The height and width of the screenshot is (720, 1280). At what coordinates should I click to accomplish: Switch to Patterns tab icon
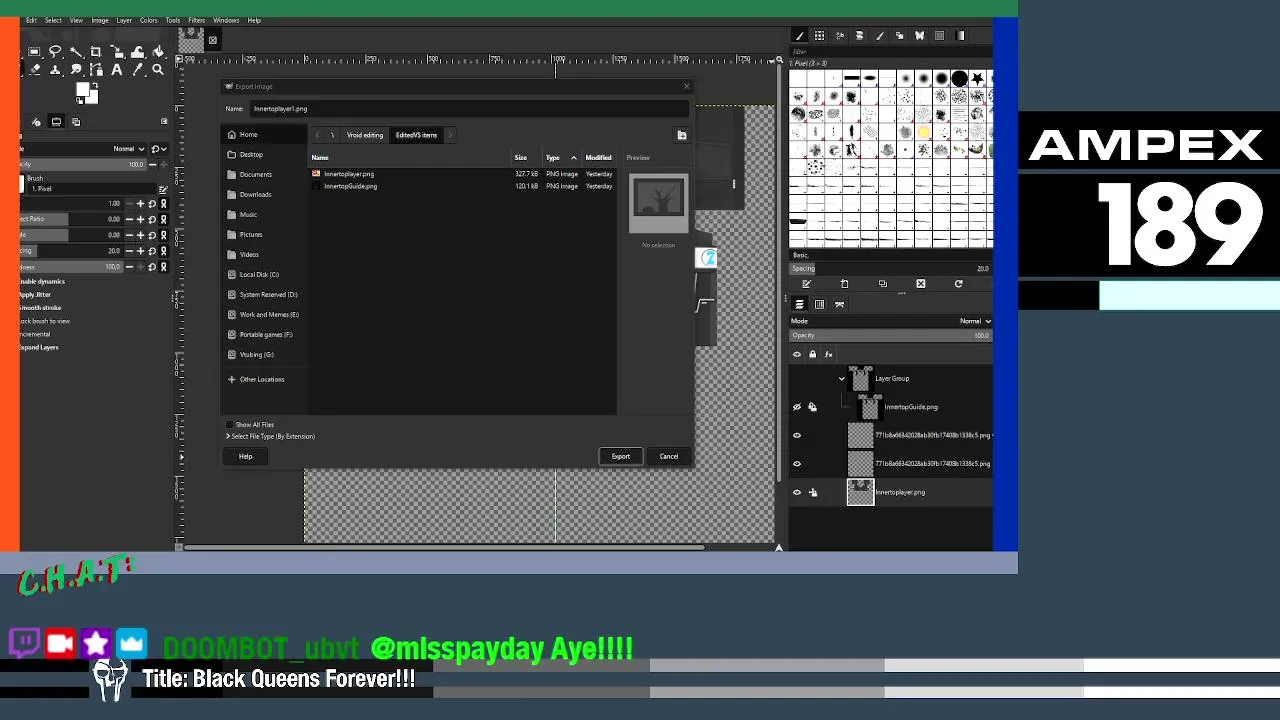click(x=940, y=36)
